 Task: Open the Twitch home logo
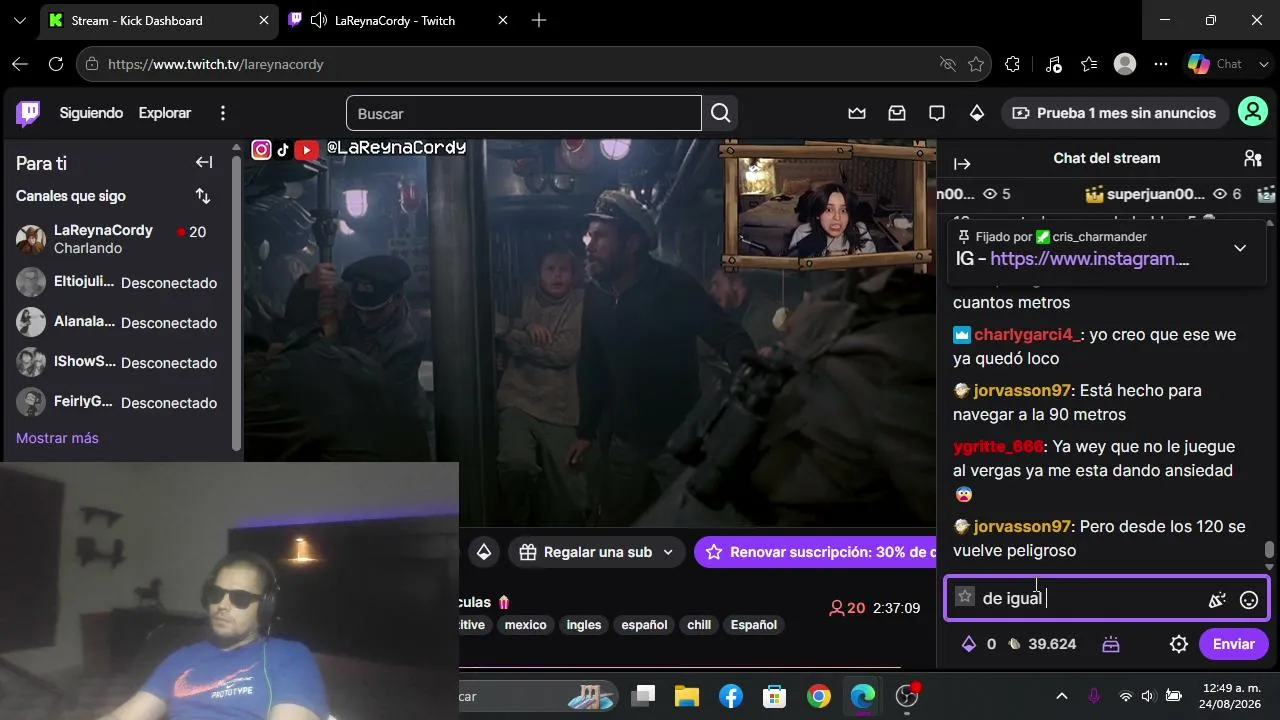29,113
